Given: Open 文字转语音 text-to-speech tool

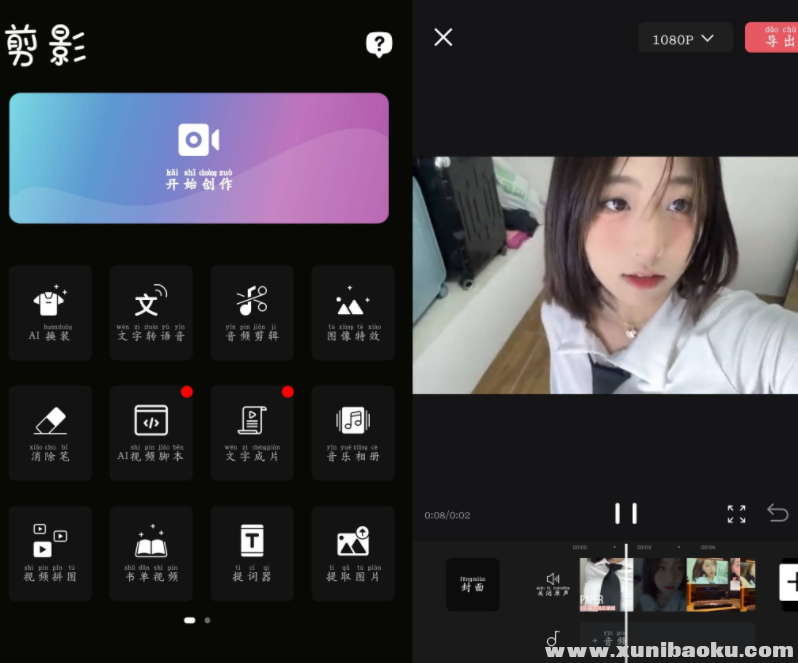Looking at the screenshot, I should (x=151, y=312).
